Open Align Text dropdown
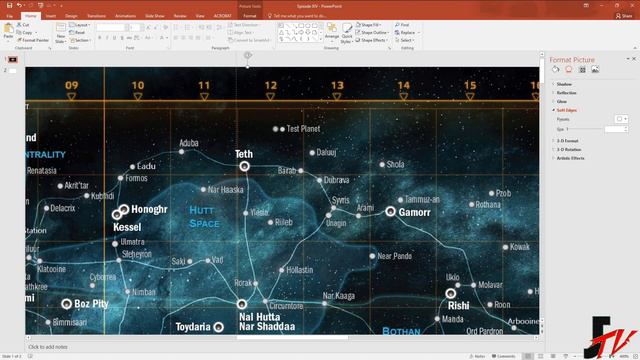640x360 pixels. [241, 32]
